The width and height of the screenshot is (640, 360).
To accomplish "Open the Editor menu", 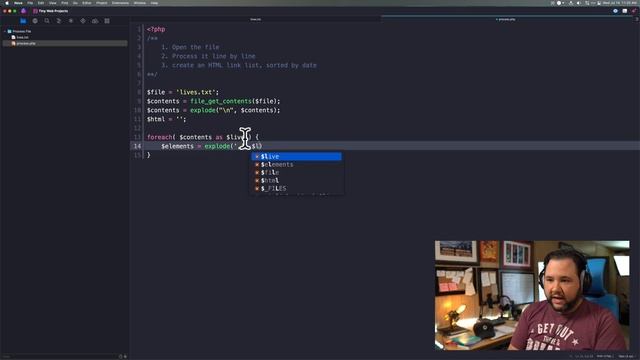I will [87, 3].
